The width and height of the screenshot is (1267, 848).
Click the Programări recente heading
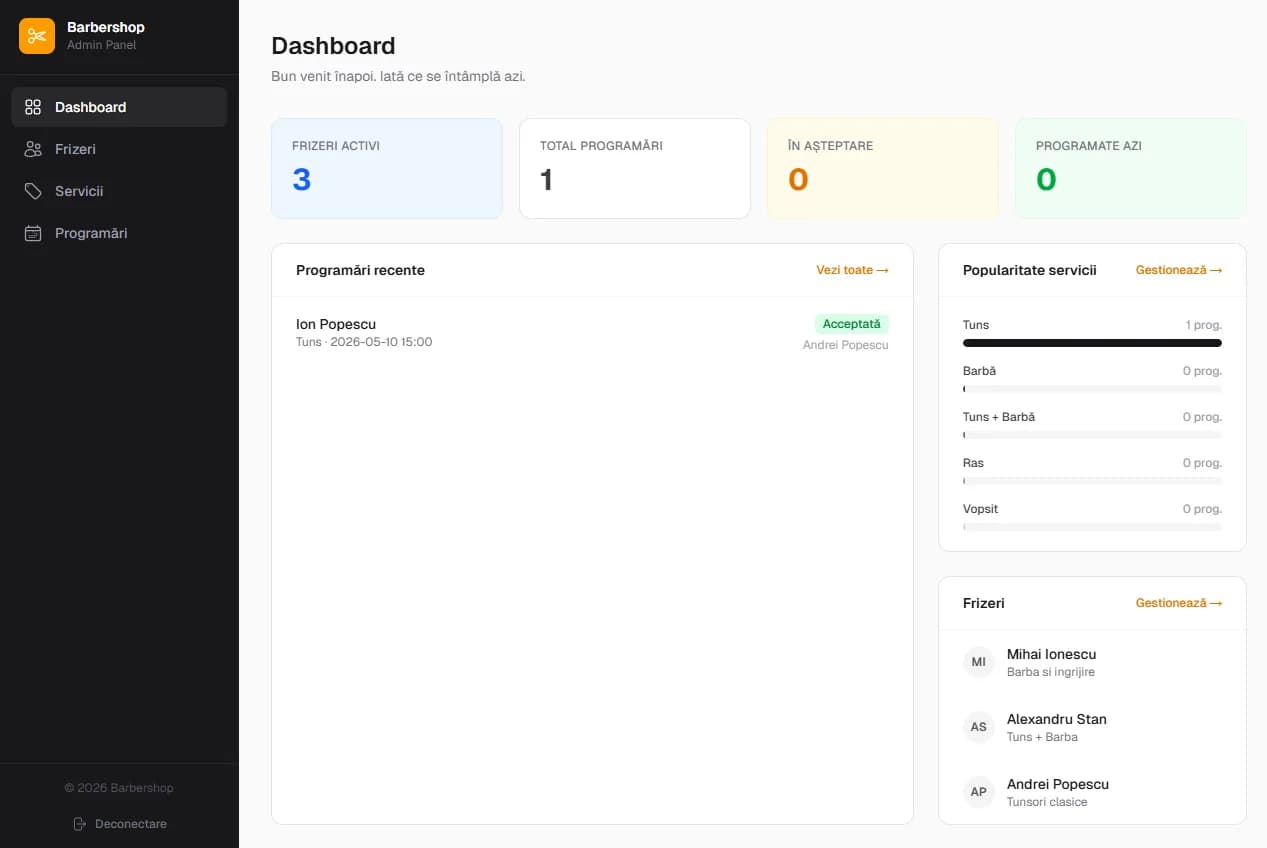click(360, 270)
